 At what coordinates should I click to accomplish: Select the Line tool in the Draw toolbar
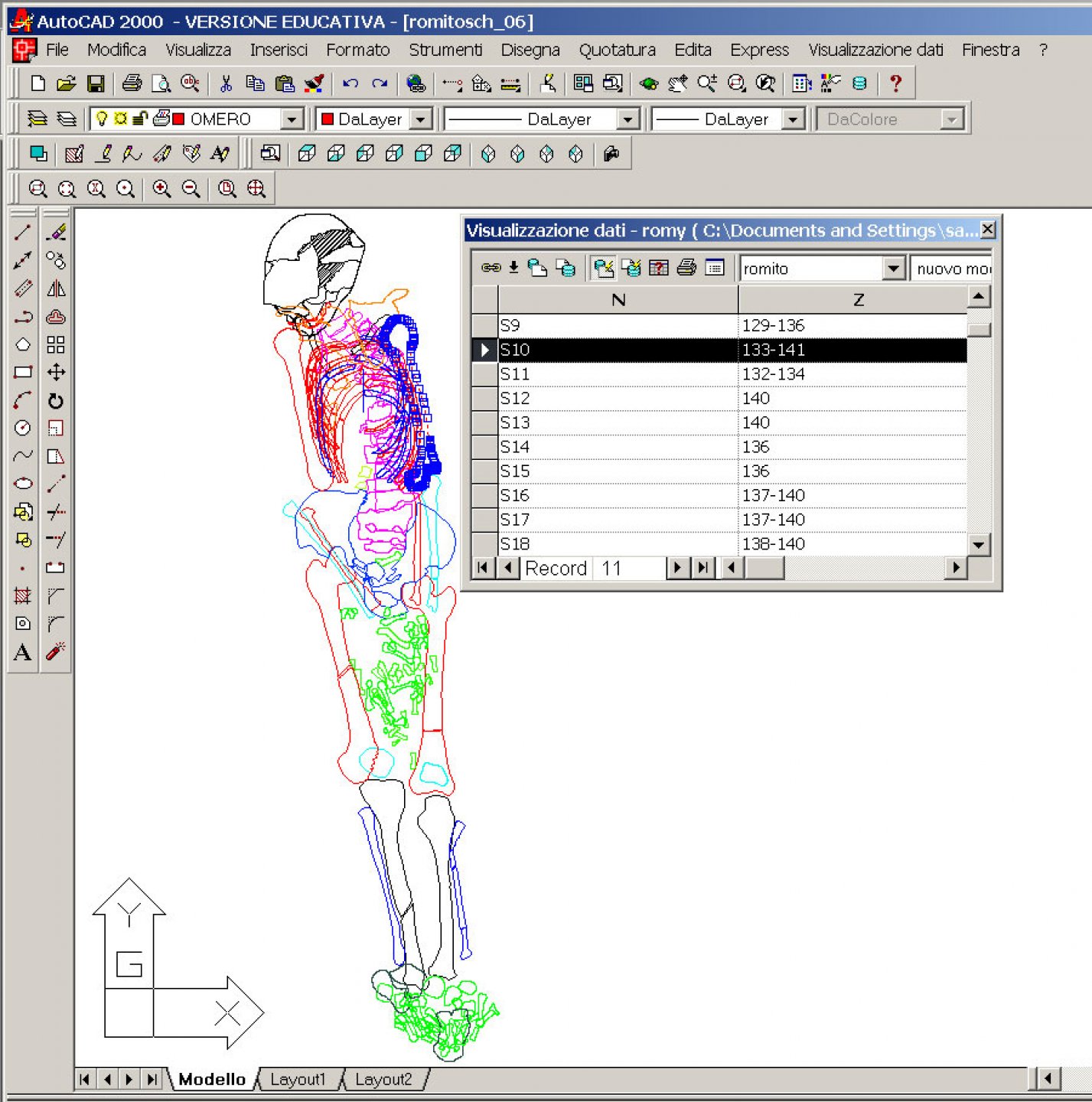click(23, 233)
